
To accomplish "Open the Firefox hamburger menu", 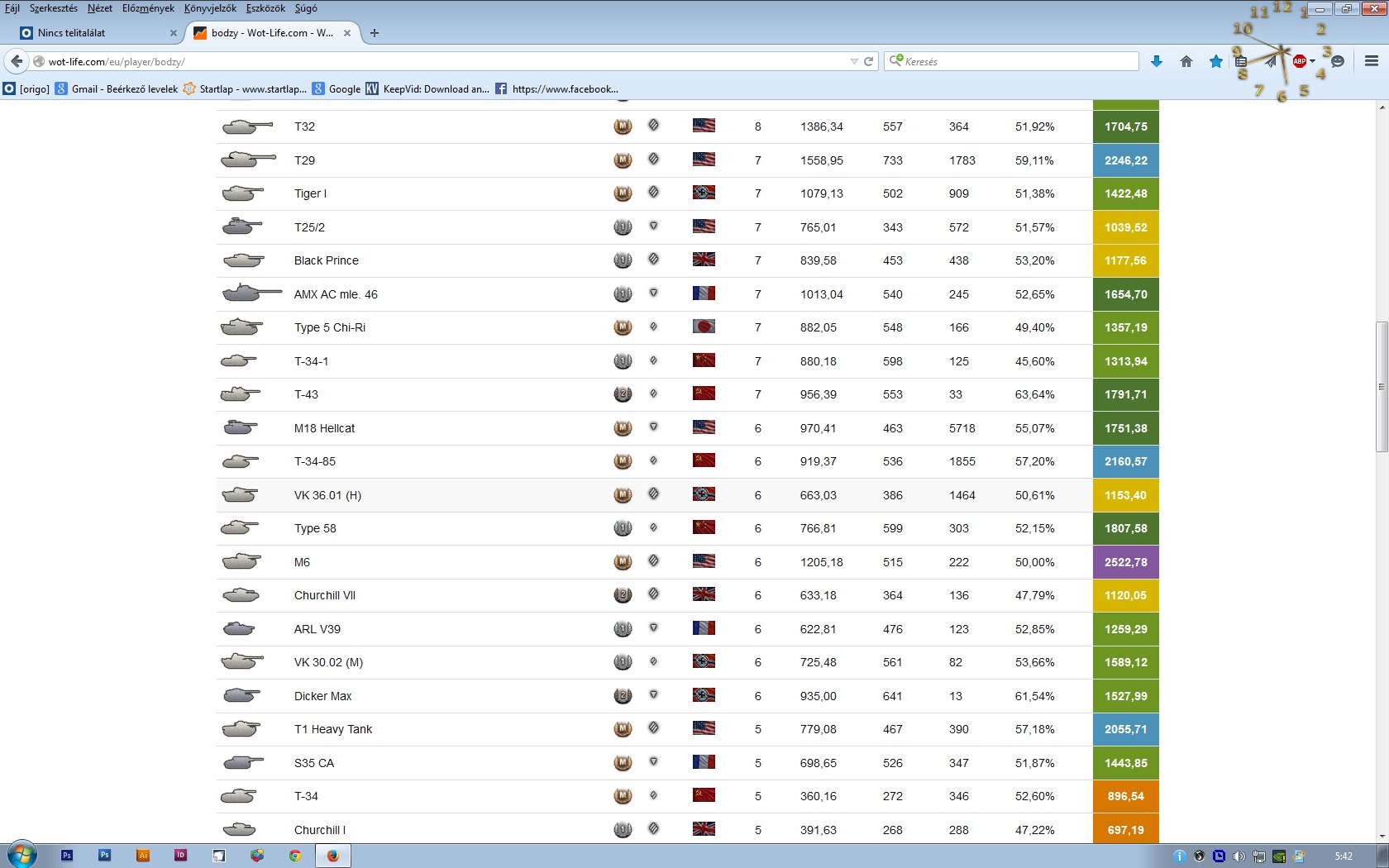I will click(x=1371, y=61).
